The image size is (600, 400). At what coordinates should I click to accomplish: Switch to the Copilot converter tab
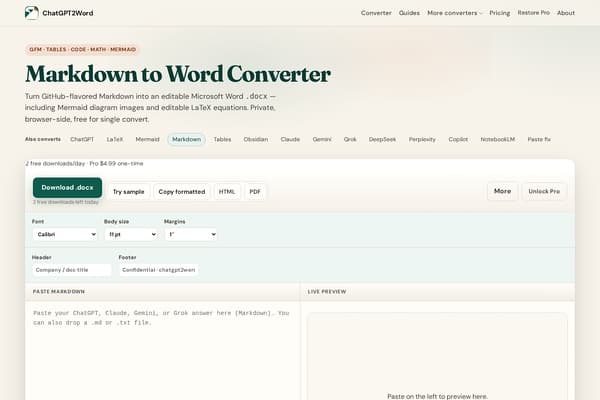[x=458, y=139]
